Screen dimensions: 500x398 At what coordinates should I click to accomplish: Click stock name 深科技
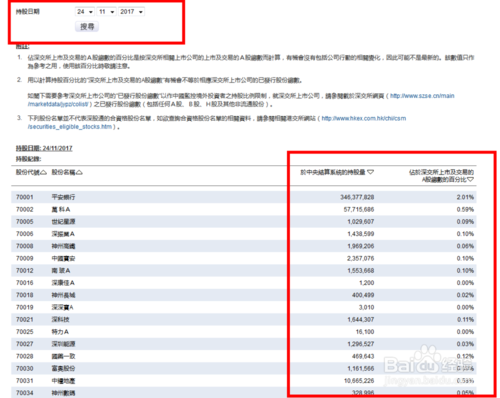pyautogui.click(x=60, y=320)
